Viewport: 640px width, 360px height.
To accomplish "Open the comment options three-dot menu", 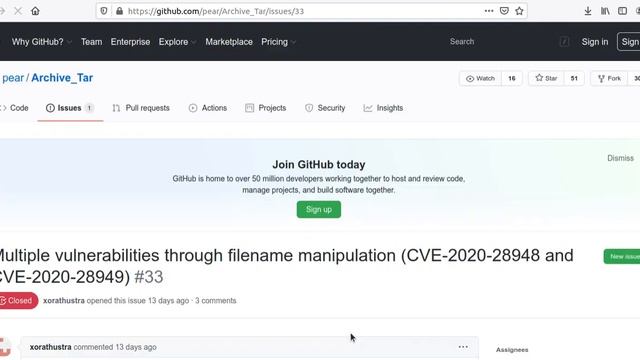I will coord(463,347).
